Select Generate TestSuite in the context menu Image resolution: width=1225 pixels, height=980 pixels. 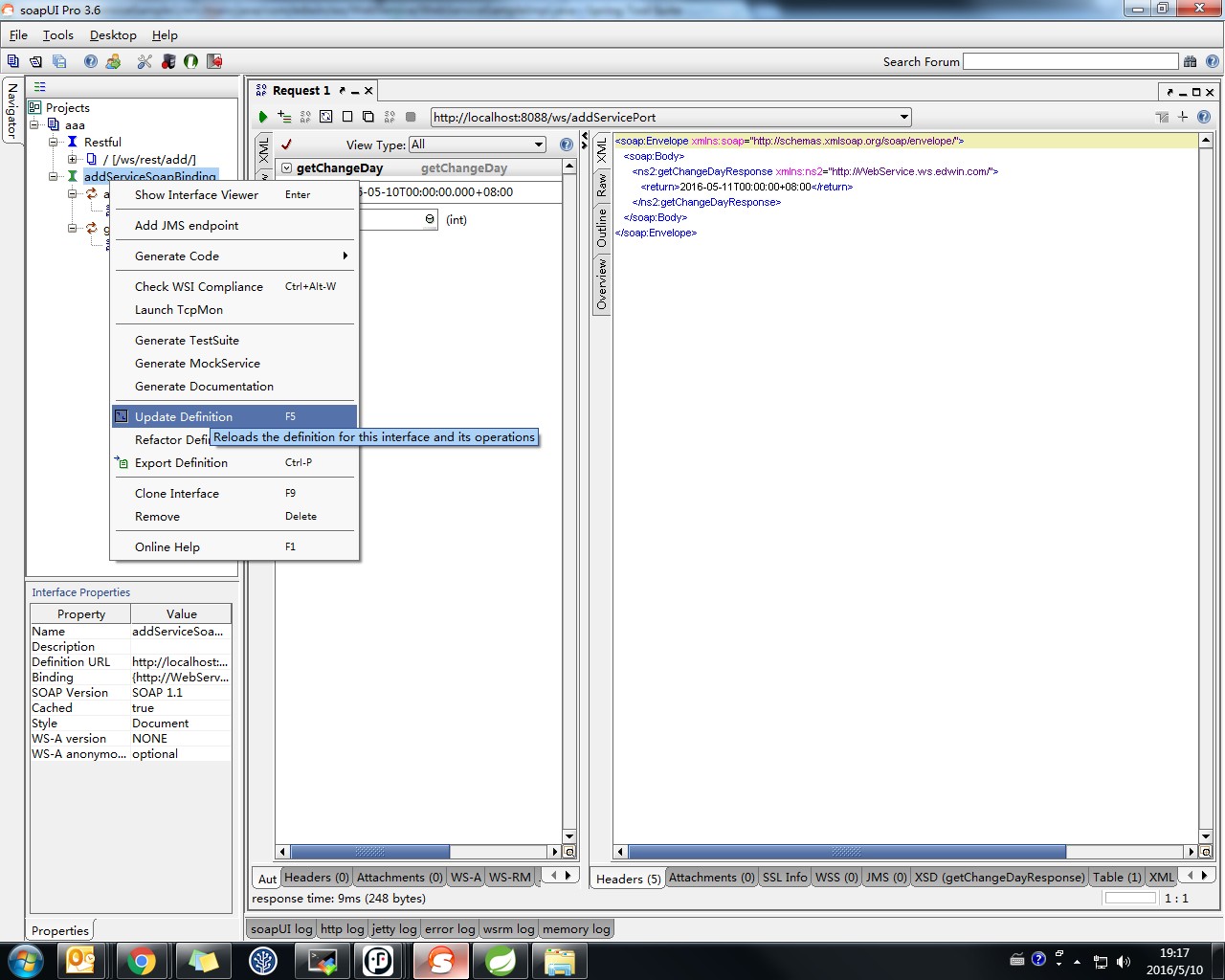[234, 340]
